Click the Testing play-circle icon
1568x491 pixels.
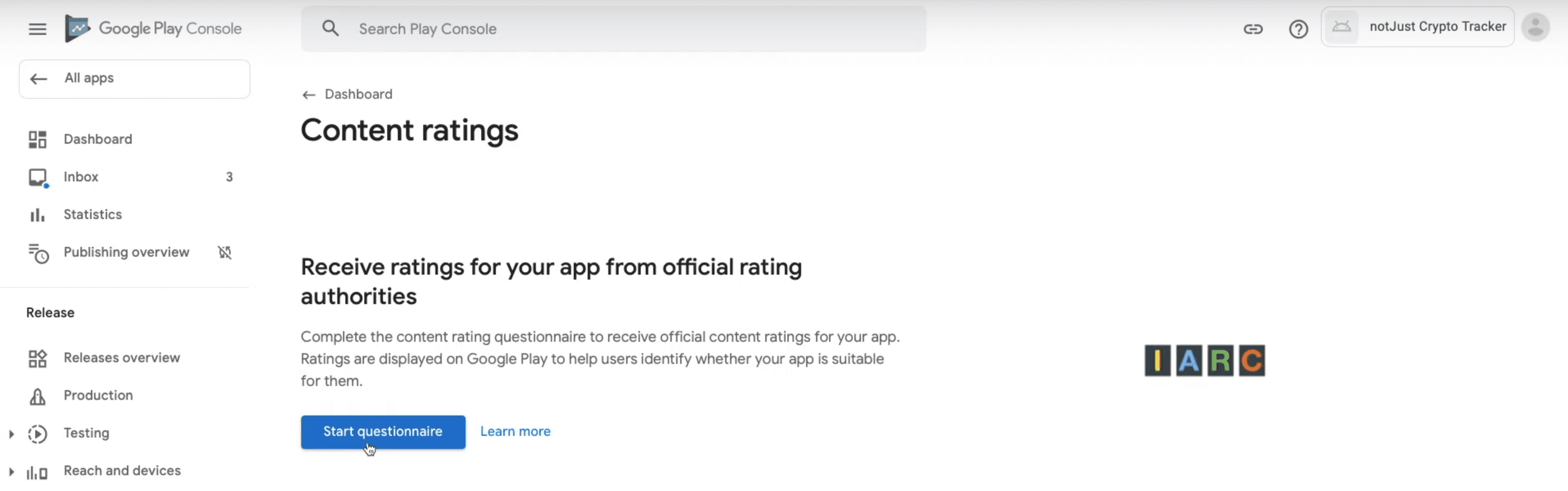click(38, 433)
